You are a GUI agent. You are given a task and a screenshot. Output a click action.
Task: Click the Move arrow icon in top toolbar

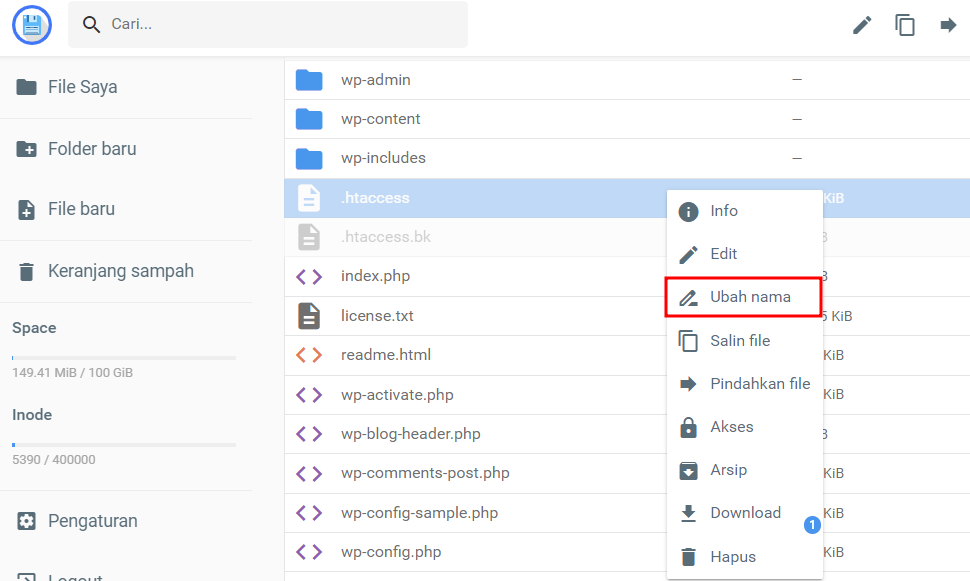pyautogui.click(x=949, y=25)
